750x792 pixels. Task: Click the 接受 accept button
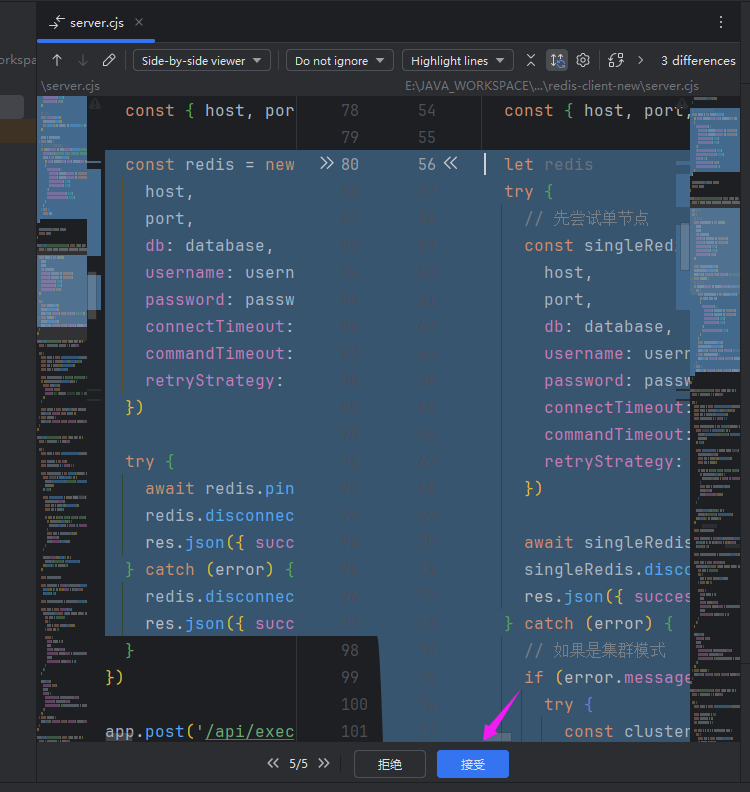pos(473,764)
